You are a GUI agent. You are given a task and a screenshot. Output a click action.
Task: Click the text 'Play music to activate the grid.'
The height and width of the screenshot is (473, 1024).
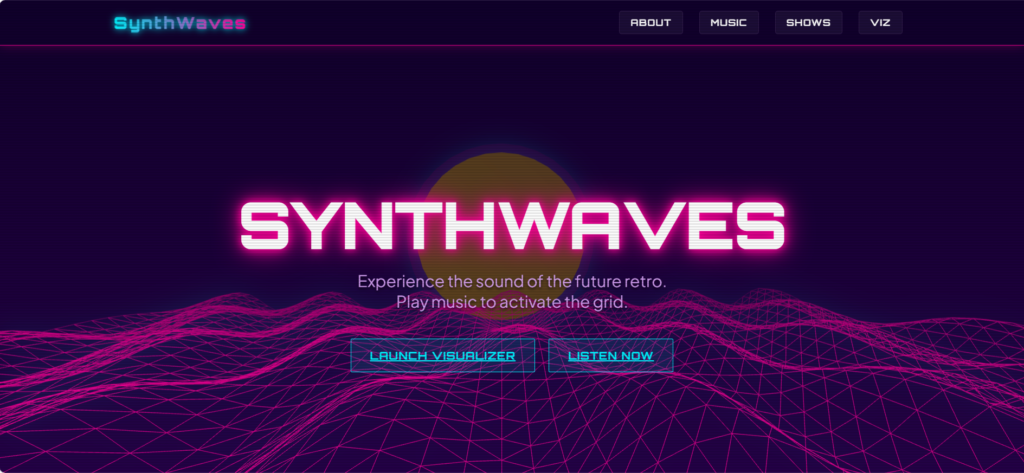tap(512, 302)
